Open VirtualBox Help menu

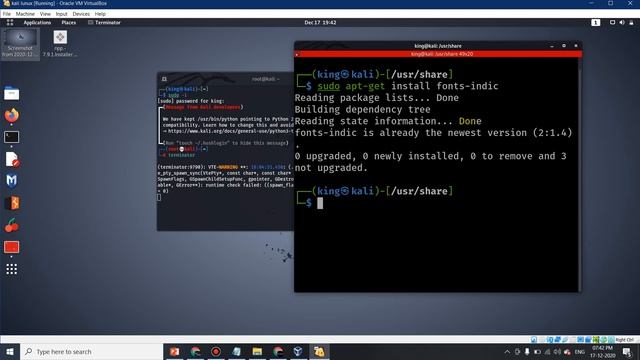tap(100, 14)
